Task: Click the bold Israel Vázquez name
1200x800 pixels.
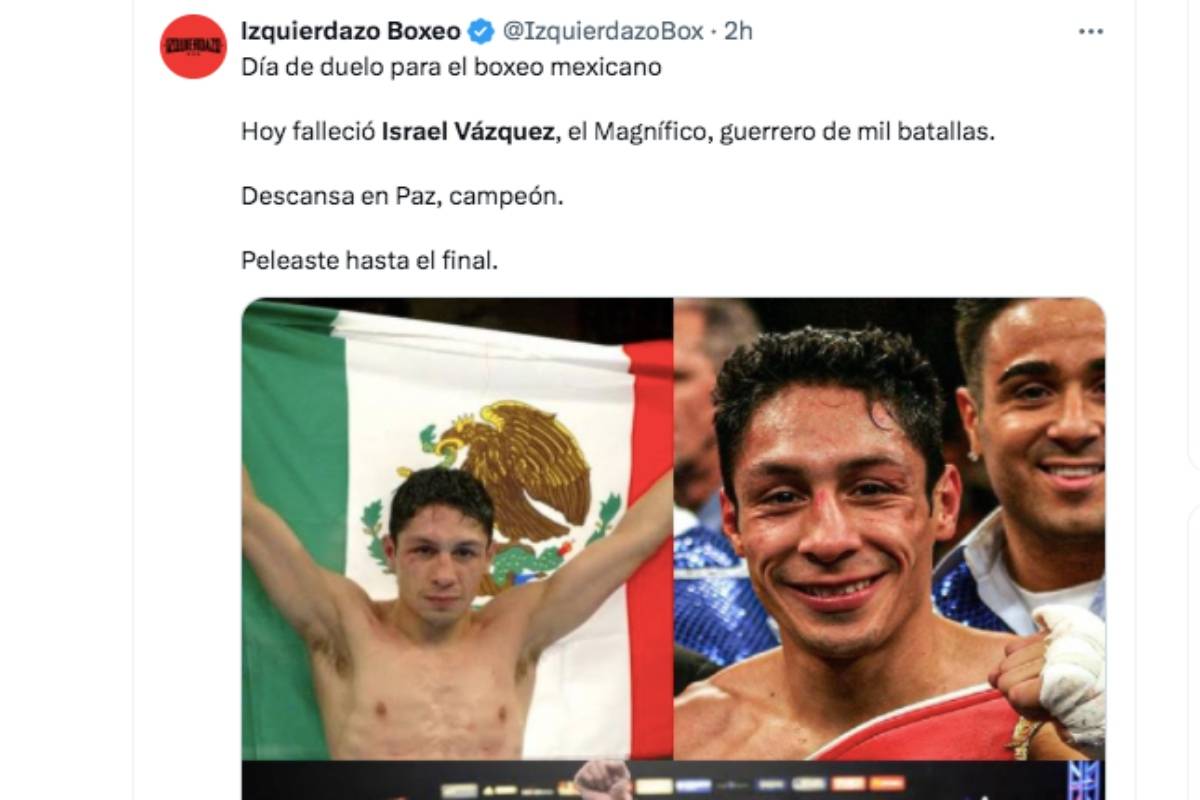Action: [467, 132]
